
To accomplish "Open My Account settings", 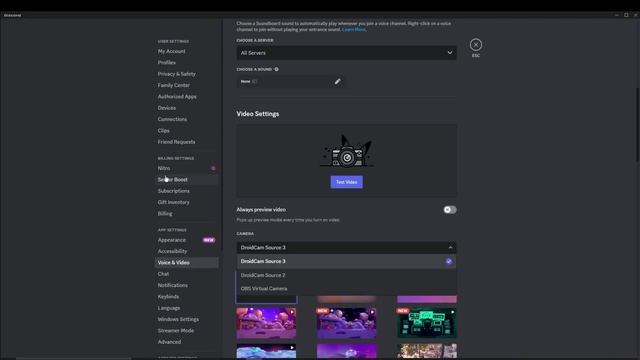I will tap(171, 51).
